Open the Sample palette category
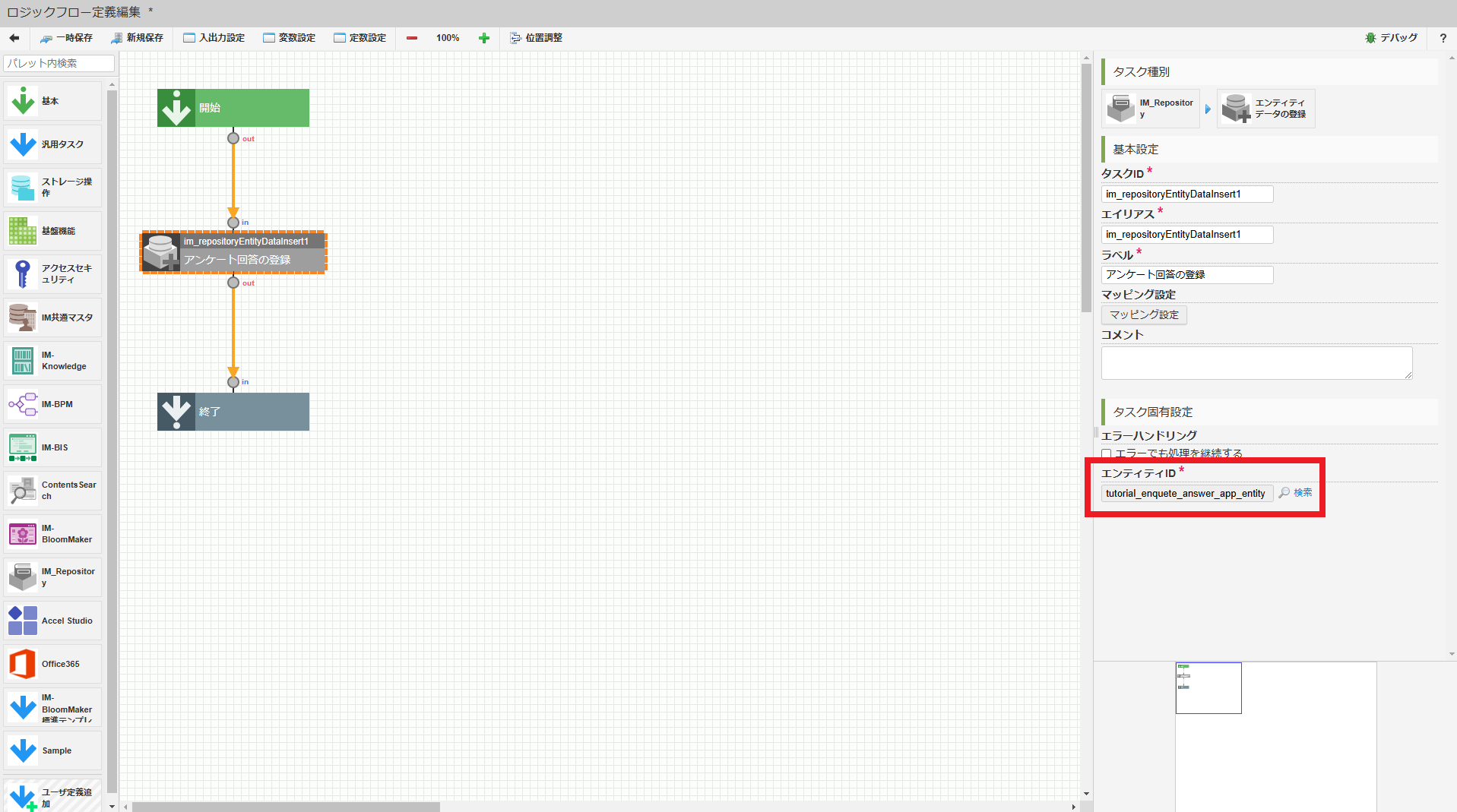The image size is (1457, 812). click(x=52, y=750)
